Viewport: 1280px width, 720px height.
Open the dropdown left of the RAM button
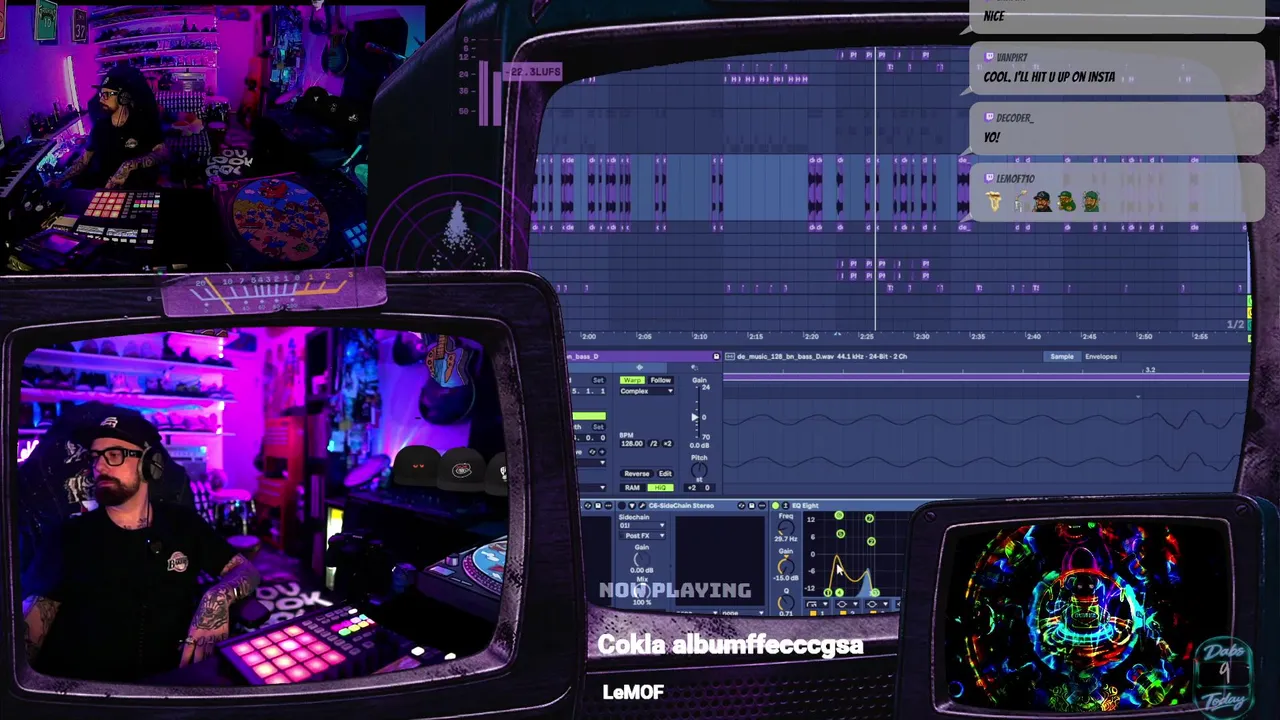590,488
